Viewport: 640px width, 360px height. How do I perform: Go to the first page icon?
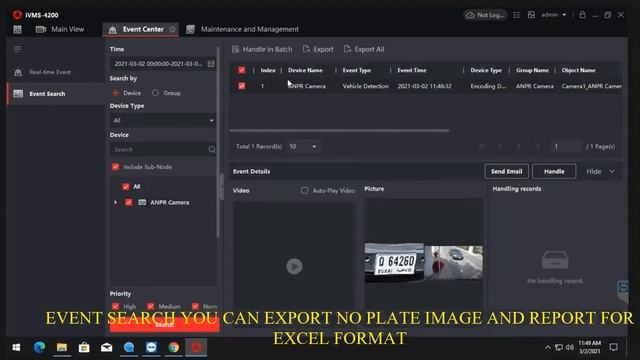pyautogui.click(x=482, y=146)
